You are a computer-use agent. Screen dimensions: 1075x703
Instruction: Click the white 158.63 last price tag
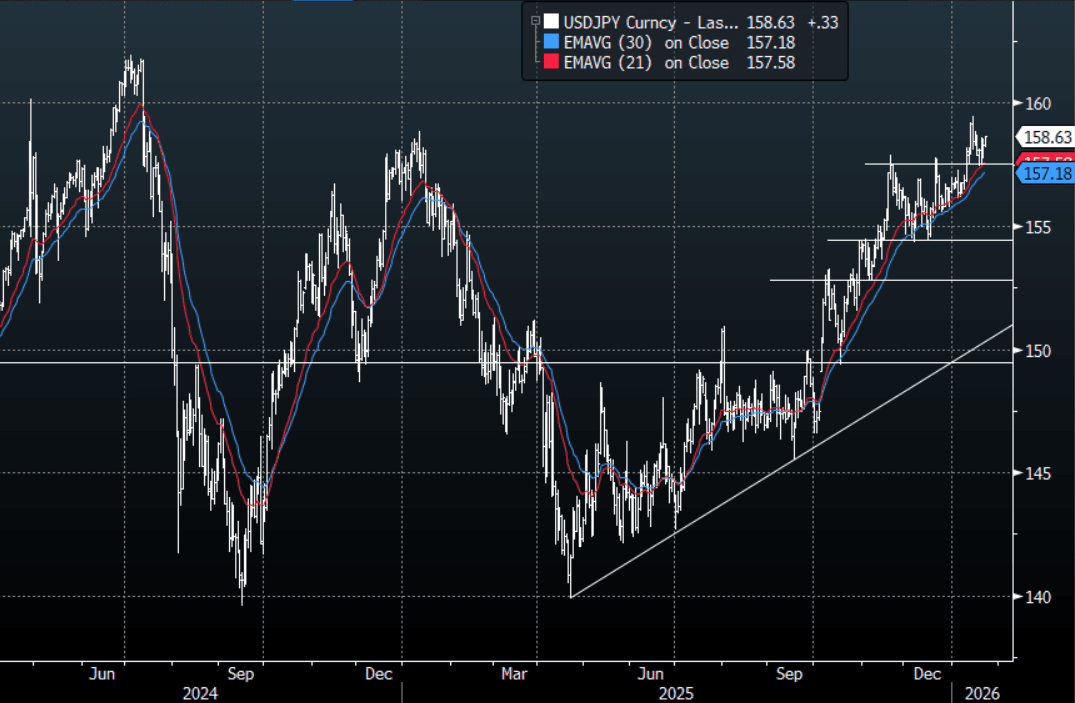point(1044,137)
